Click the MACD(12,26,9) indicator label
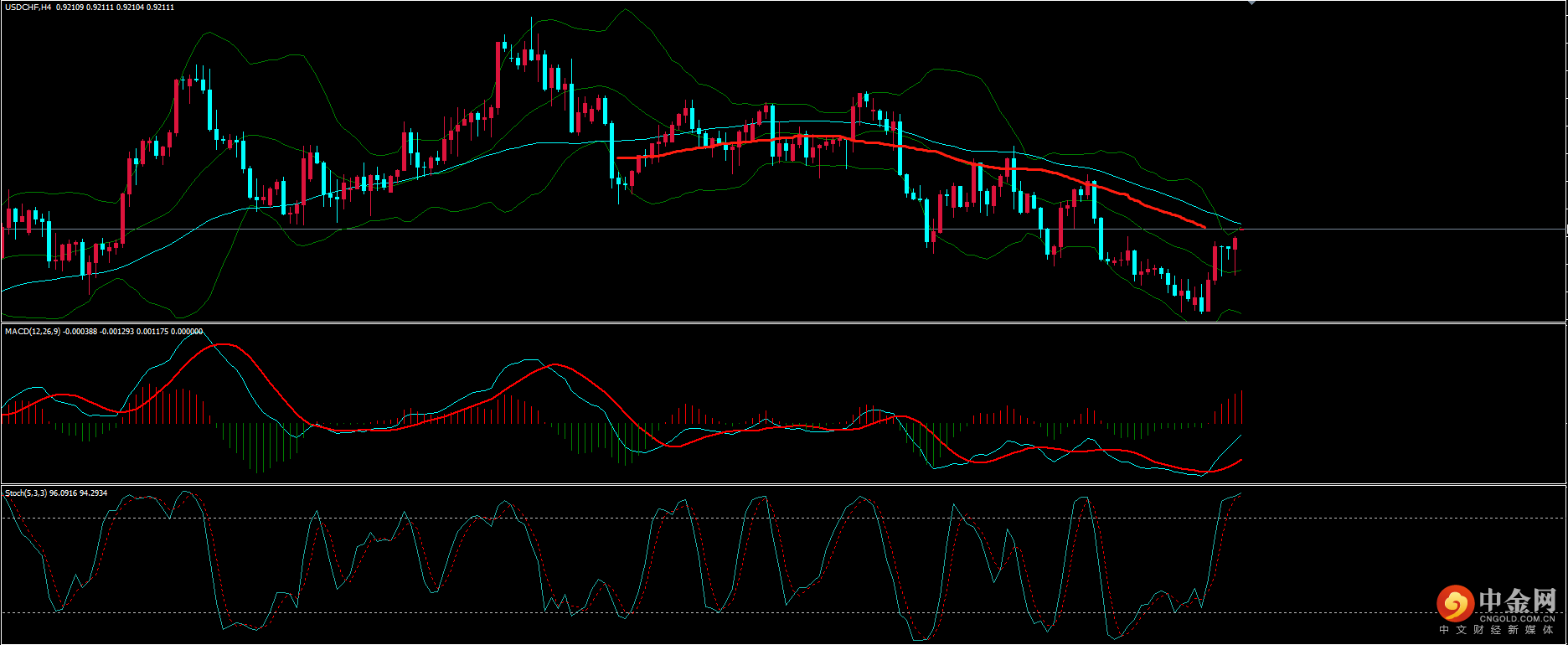1568x645 pixels. (x=33, y=332)
